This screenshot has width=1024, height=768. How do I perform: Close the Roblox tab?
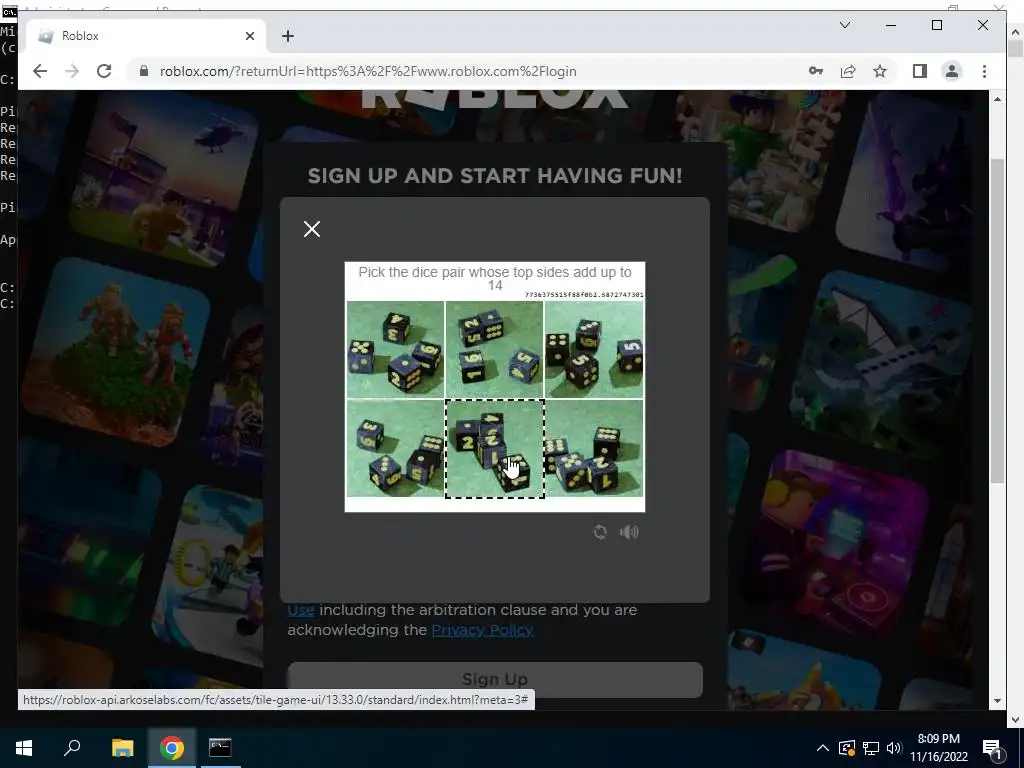tap(249, 36)
